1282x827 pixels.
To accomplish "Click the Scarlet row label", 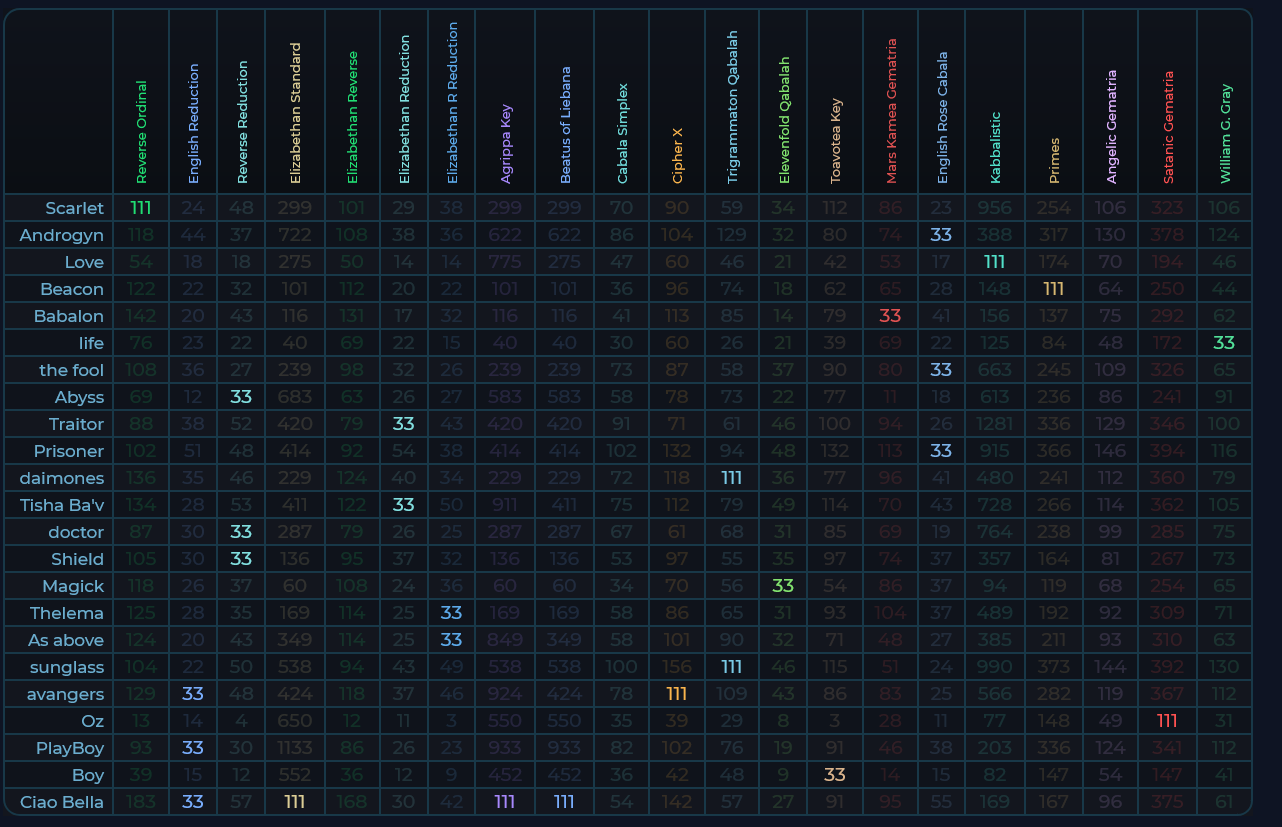I will click(x=74, y=208).
